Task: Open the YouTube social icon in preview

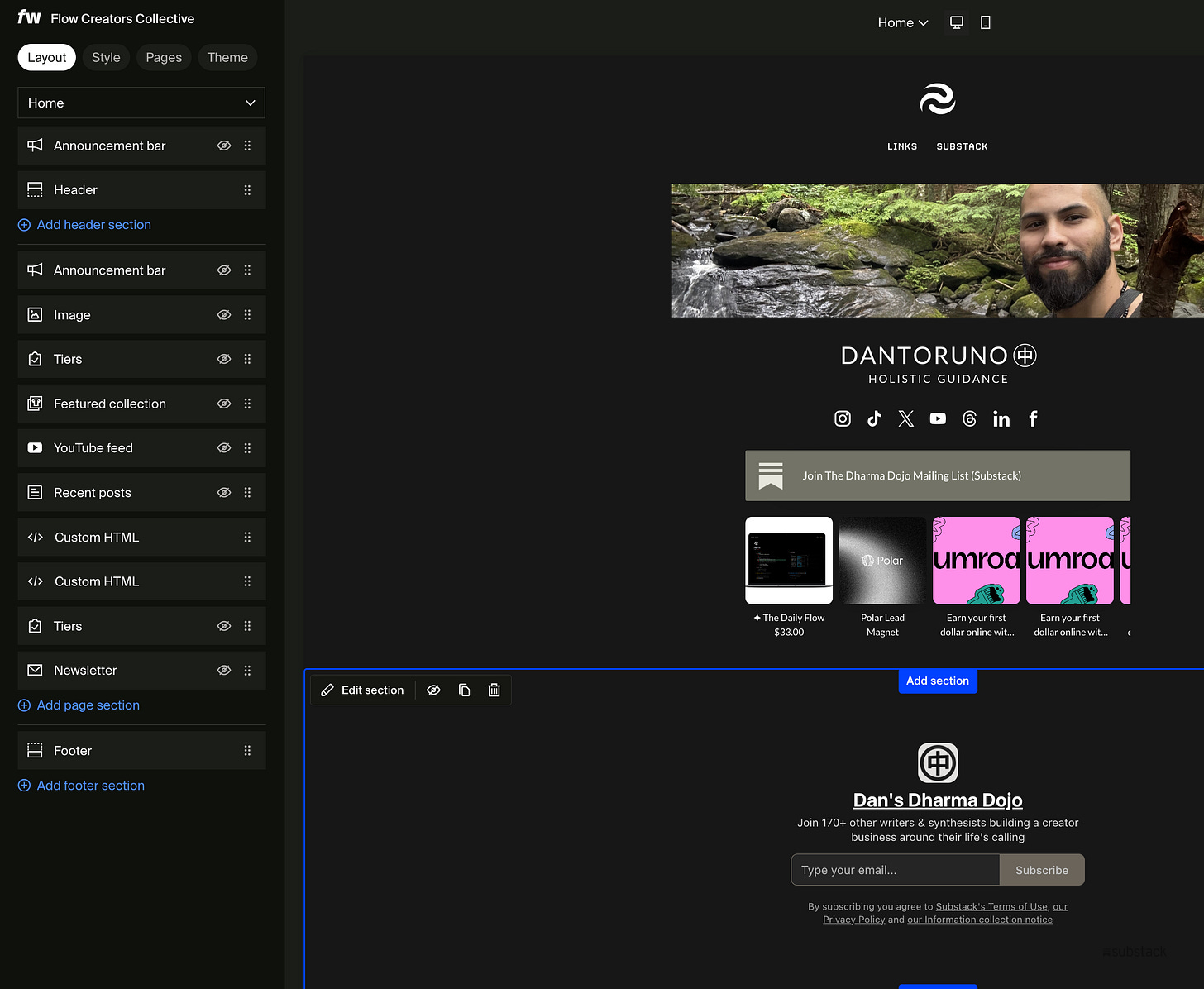Action: [x=938, y=418]
